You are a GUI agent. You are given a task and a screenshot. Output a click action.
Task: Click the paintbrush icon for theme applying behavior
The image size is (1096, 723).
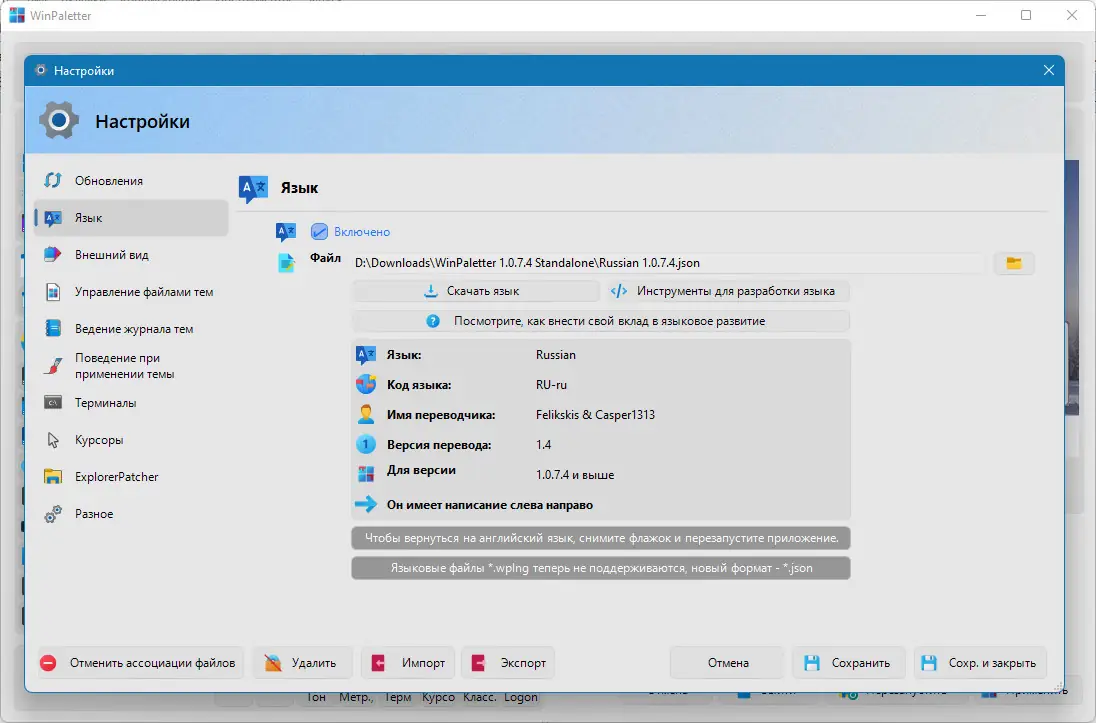(53, 365)
